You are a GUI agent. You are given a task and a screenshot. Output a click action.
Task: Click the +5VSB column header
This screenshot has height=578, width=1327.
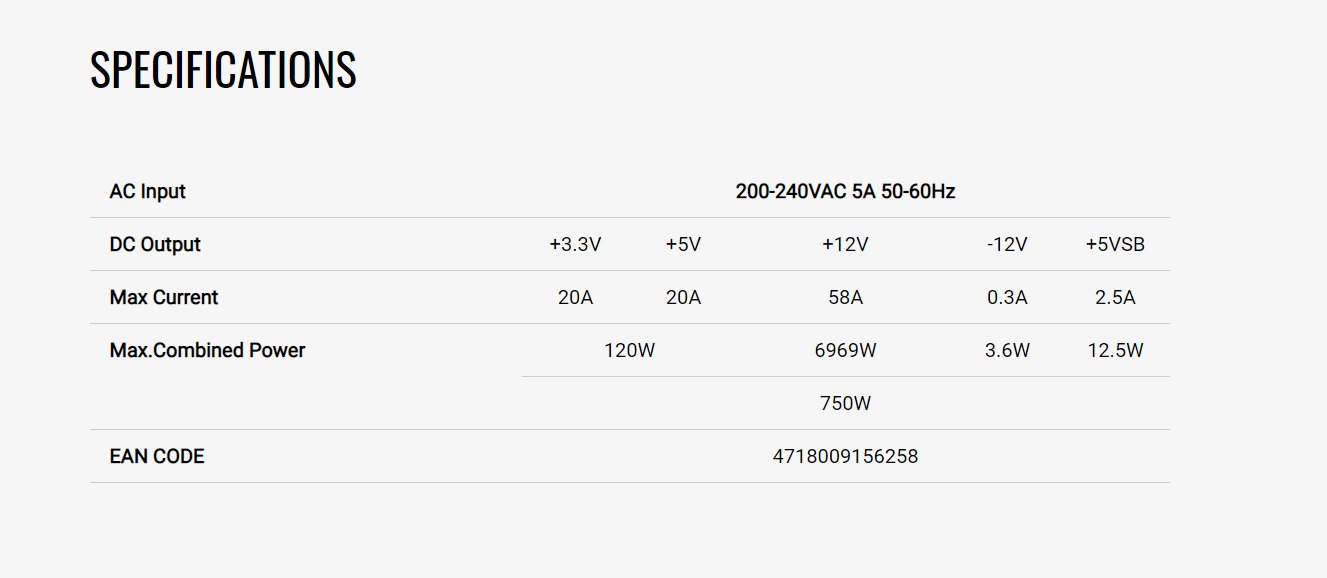pos(1115,244)
